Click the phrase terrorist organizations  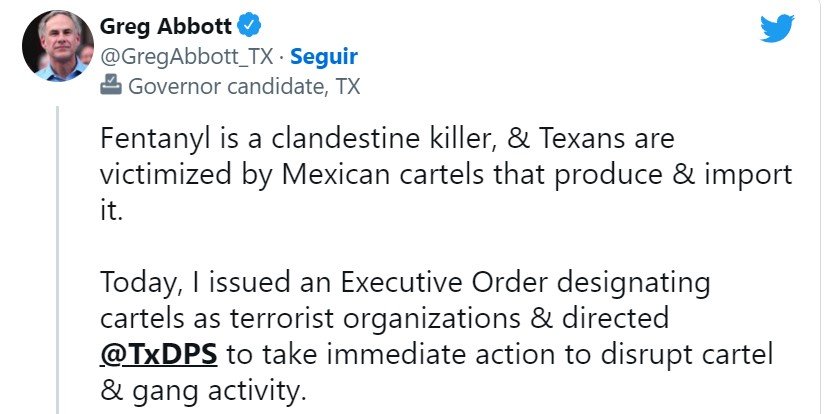point(371,319)
